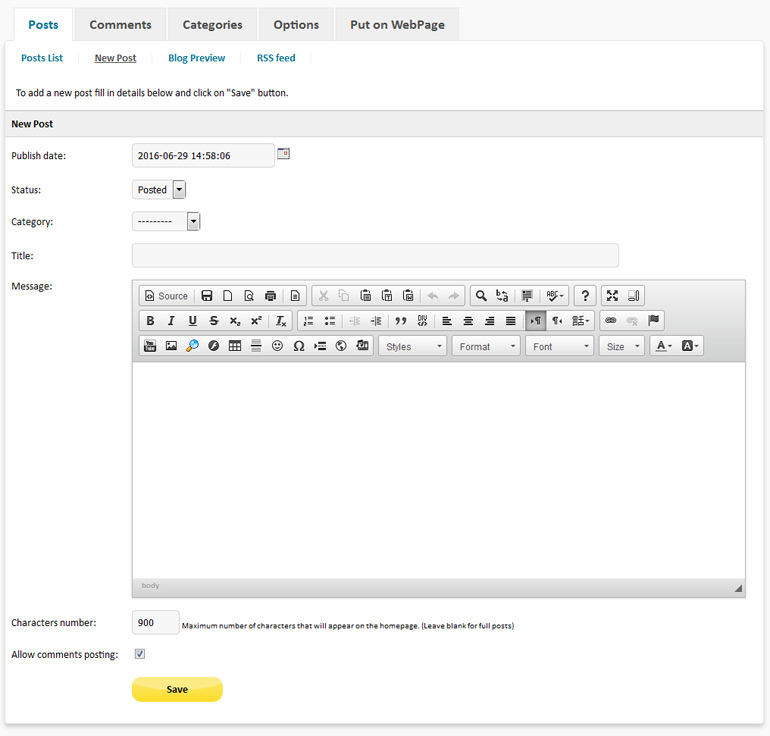Click the Insert Link icon
The height and width of the screenshot is (736, 770).
pos(610,320)
